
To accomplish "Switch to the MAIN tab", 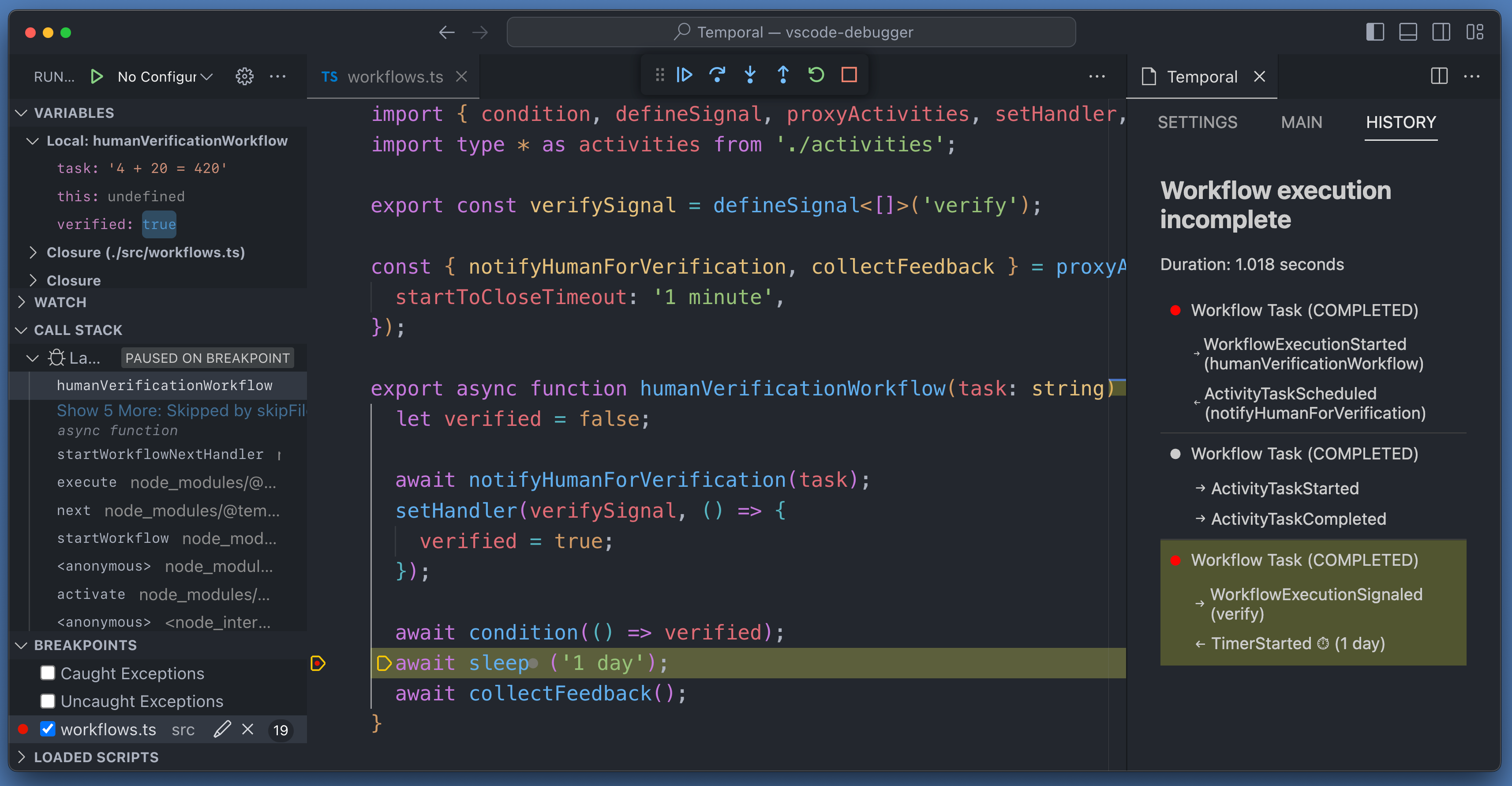I will coord(1301,122).
